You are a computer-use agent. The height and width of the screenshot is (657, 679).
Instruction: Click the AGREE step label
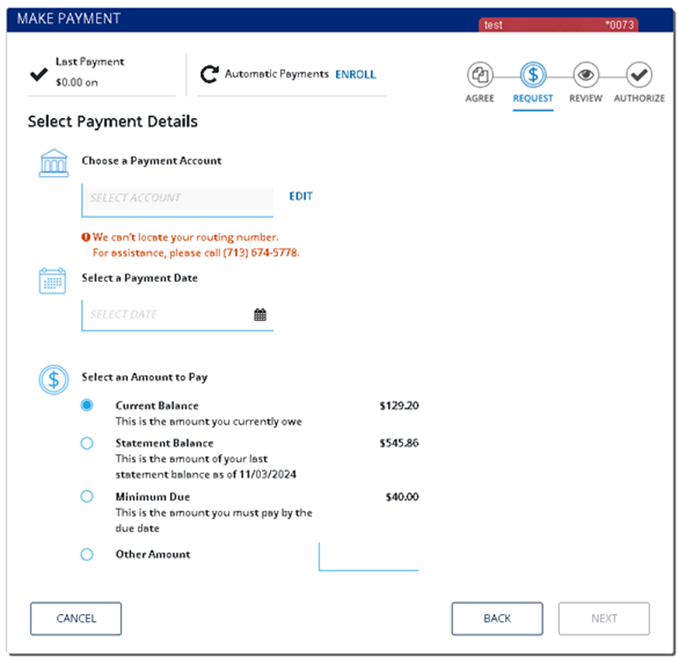pos(480,98)
